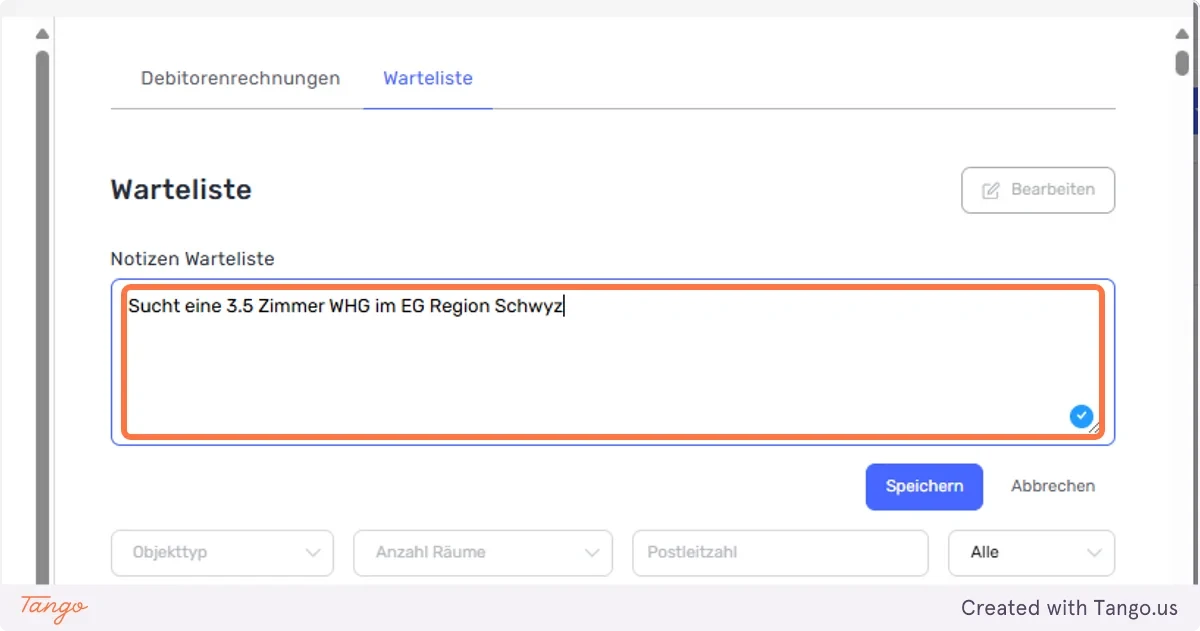Open the Alle filter dropdown

pyautogui.click(x=1031, y=552)
